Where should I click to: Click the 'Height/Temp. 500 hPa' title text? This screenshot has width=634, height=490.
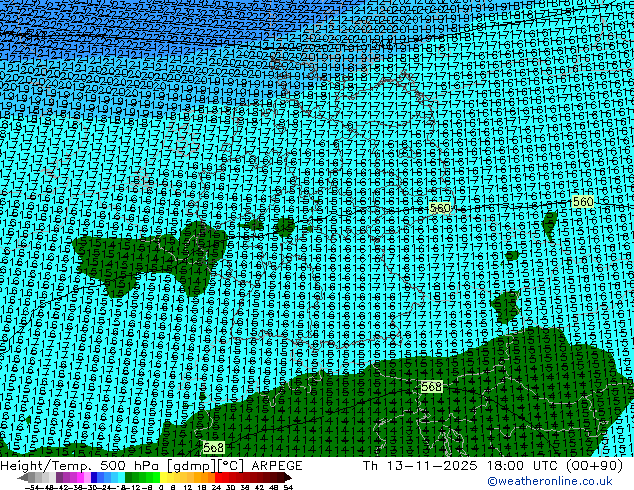[82, 465]
